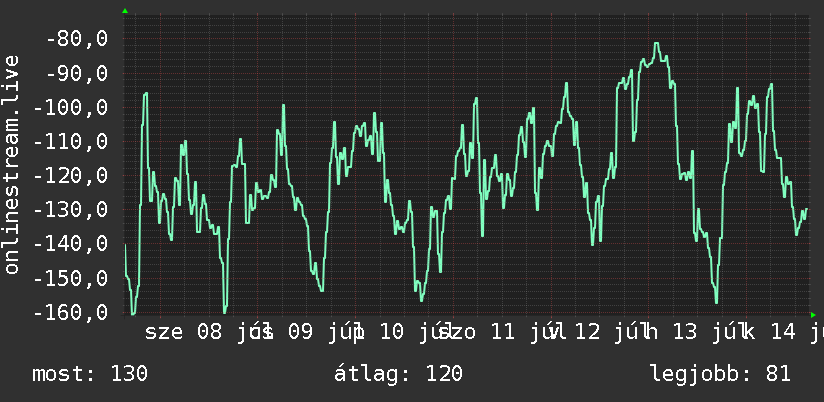Click the -80,0 Y-axis label
The width and height of the screenshot is (824, 402).
(x=77, y=39)
